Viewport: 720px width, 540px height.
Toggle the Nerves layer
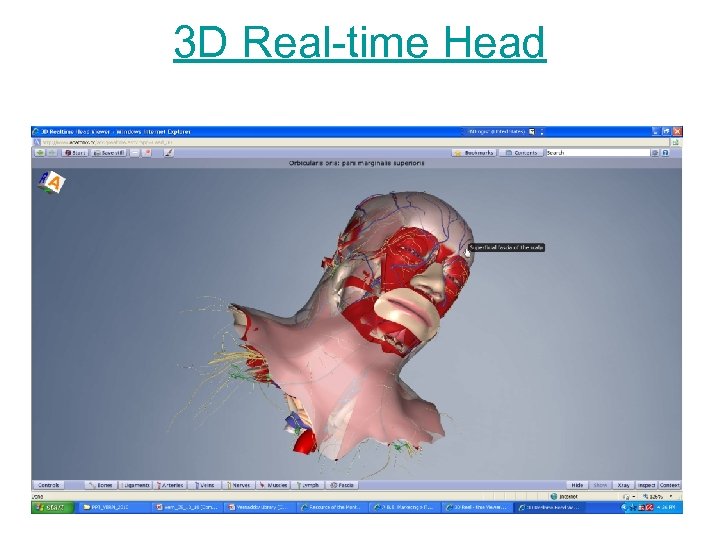(238, 485)
